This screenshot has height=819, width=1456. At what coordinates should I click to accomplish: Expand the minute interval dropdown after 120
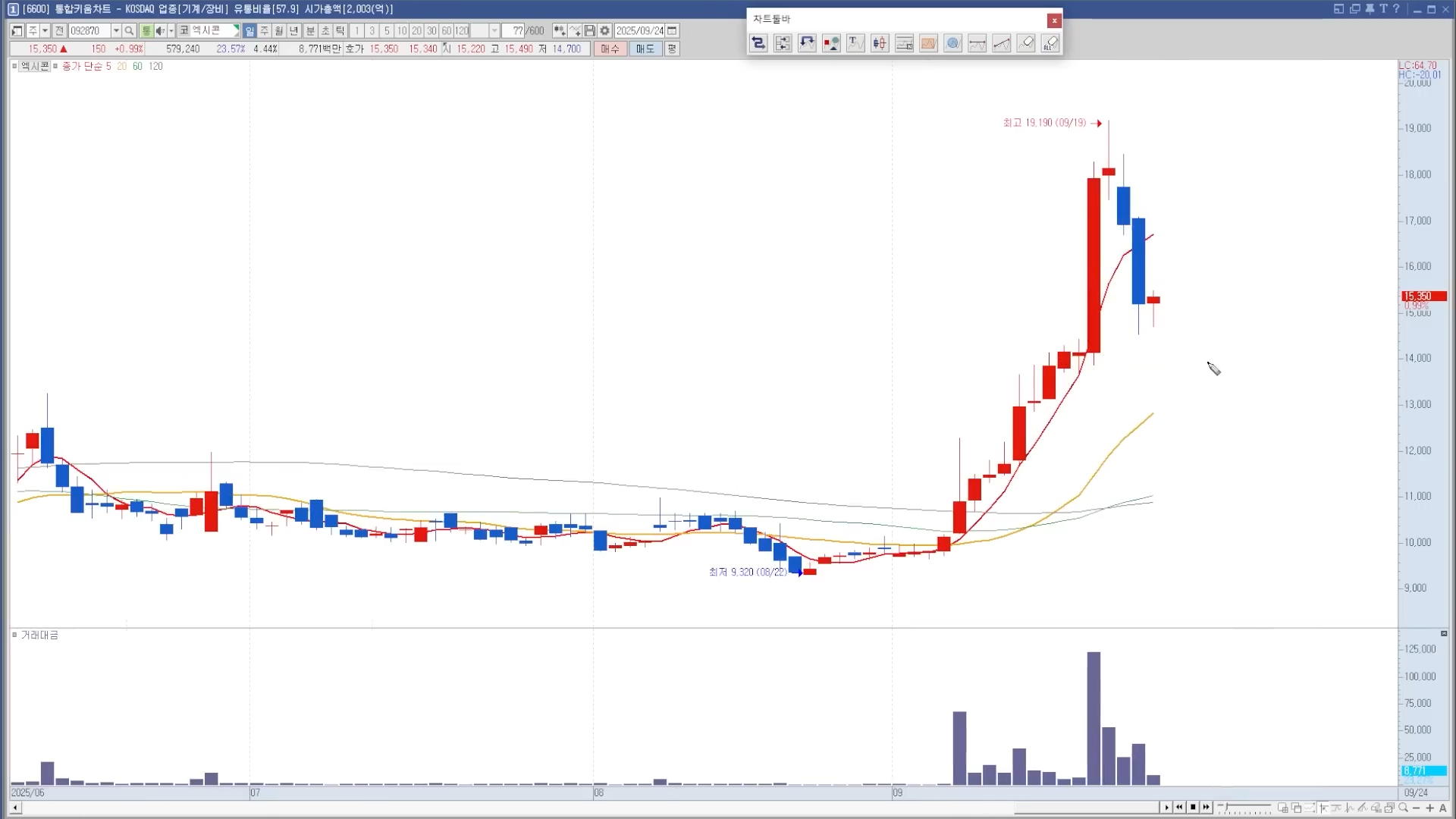pos(494,31)
